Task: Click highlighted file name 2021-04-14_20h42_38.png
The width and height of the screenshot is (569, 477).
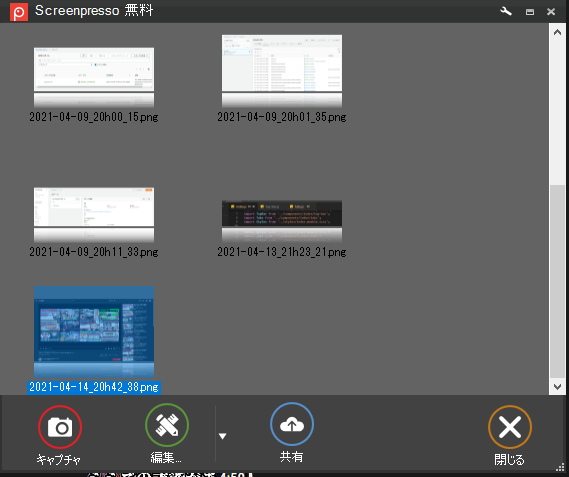Action: [x=94, y=387]
